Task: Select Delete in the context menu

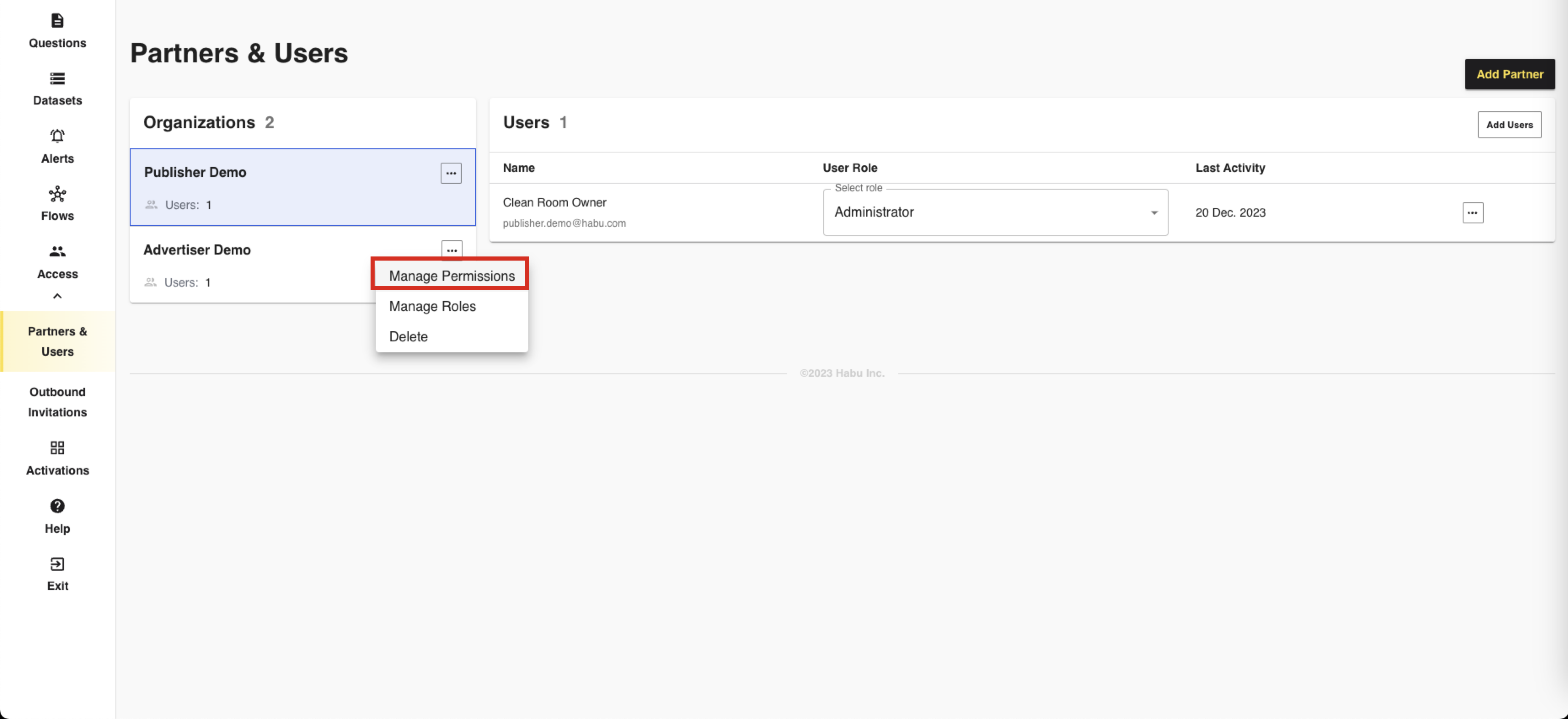Action: [408, 337]
